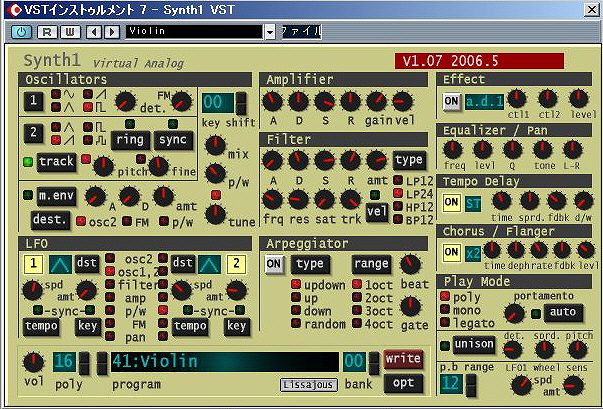Select oscillator 1 sawtooth waveform

coord(88,94)
